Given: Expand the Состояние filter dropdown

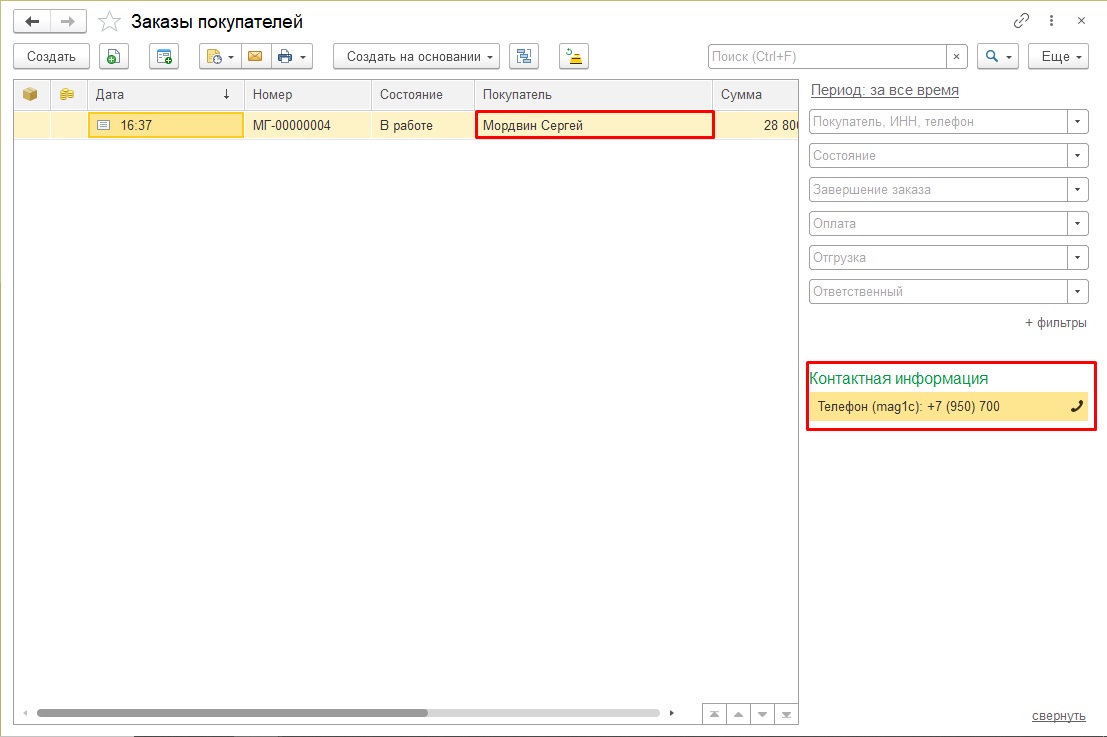Looking at the screenshot, I should click(x=1077, y=156).
